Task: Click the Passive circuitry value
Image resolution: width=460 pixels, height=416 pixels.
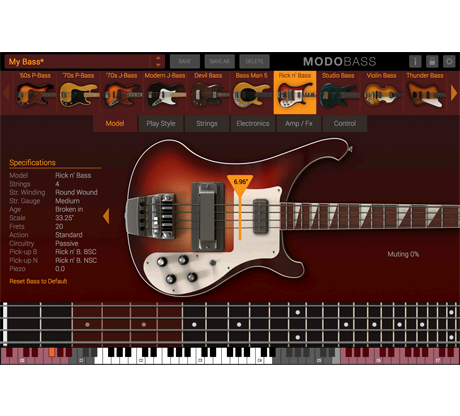Action: [x=67, y=243]
